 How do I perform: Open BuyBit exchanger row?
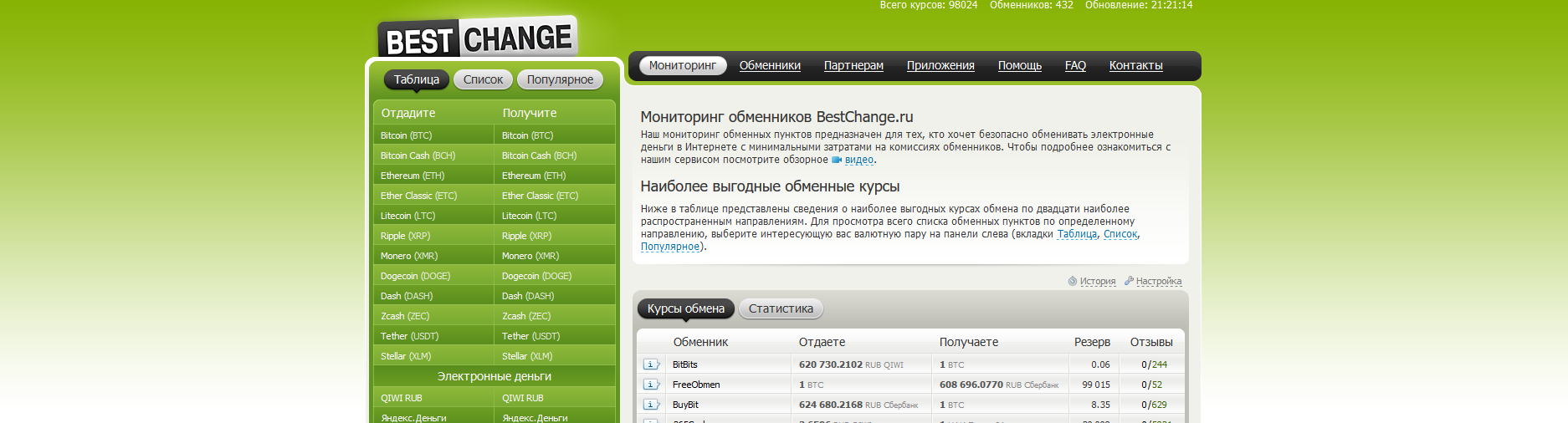click(912, 405)
